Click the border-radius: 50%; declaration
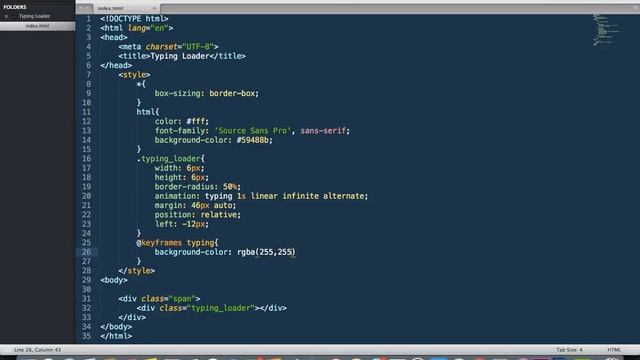The image size is (640, 360). point(198,187)
